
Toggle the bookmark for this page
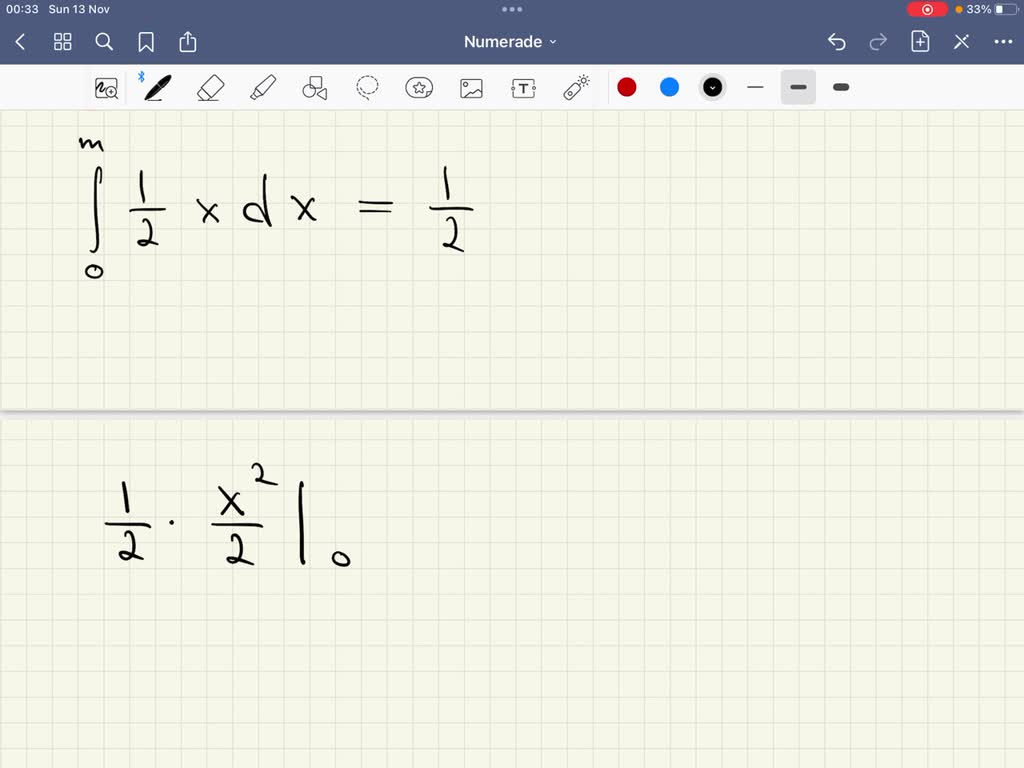point(146,42)
